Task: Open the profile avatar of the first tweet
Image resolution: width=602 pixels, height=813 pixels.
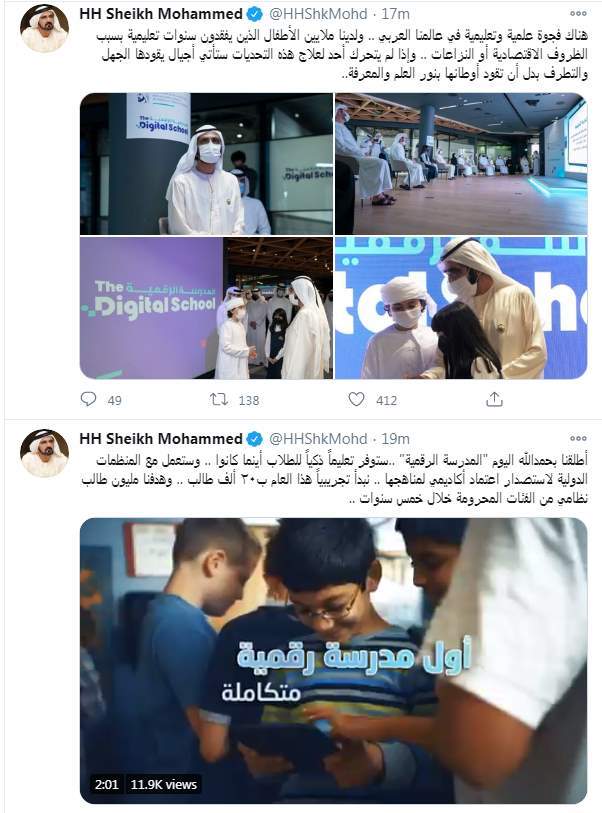Action: coord(45,29)
